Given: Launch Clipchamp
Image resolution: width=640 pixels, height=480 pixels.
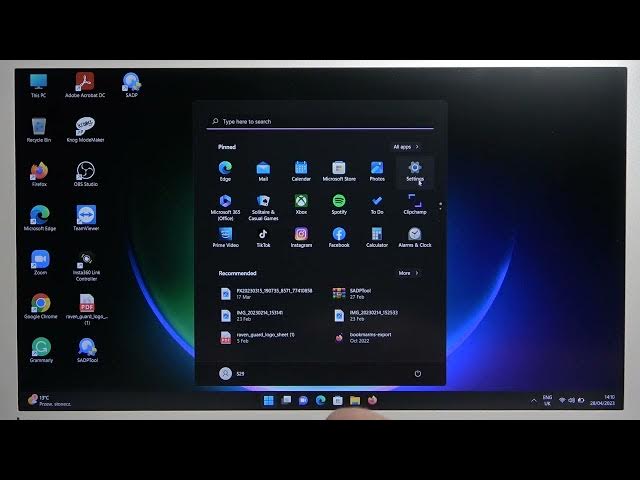Looking at the screenshot, I should pyautogui.click(x=415, y=204).
